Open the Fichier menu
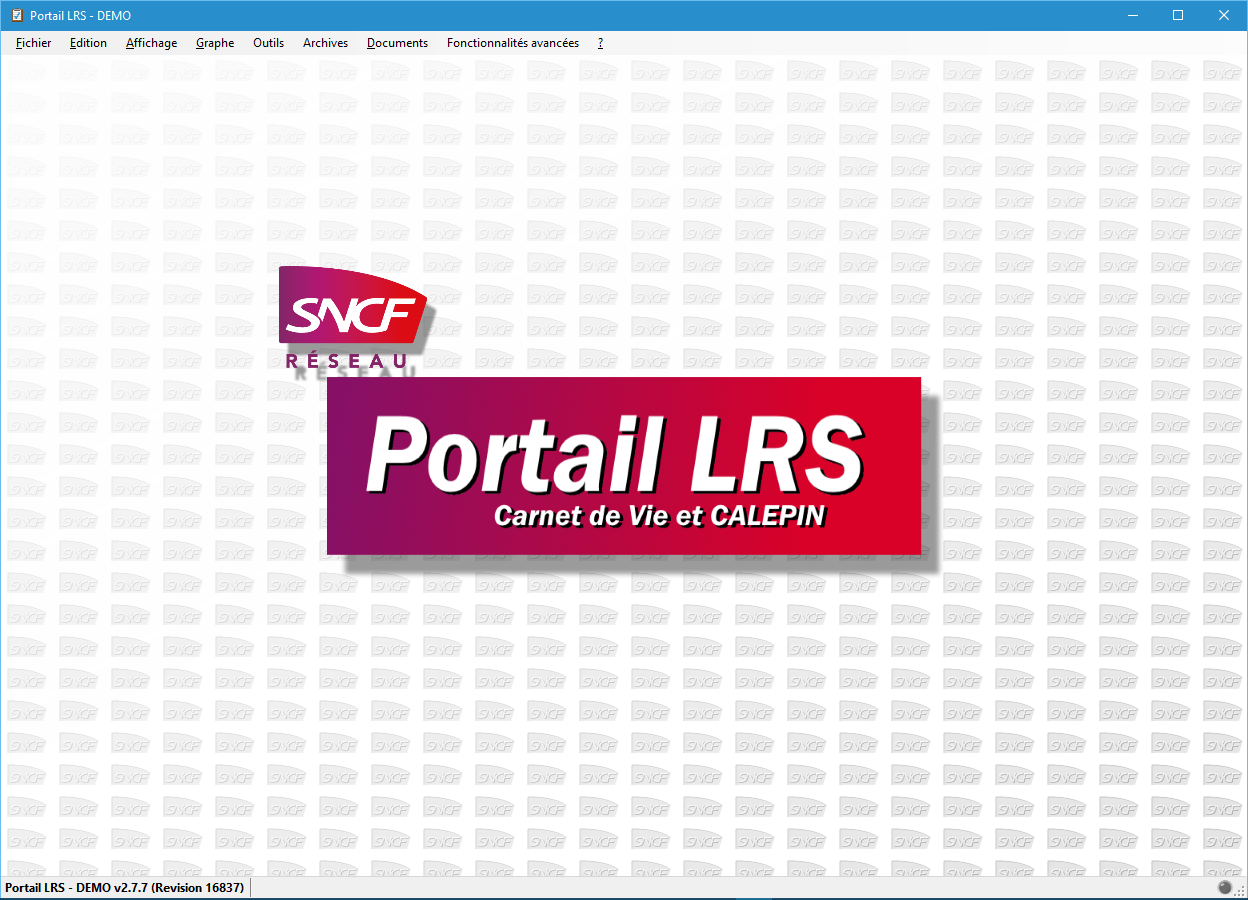The width and height of the screenshot is (1248, 900). (x=34, y=43)
